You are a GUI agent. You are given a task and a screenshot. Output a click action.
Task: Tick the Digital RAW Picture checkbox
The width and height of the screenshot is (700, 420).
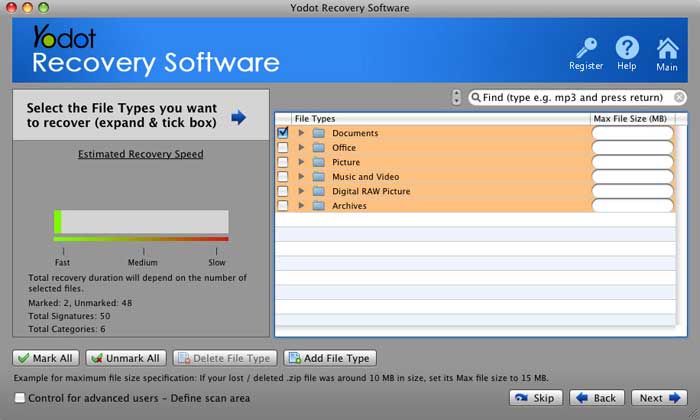283,191
